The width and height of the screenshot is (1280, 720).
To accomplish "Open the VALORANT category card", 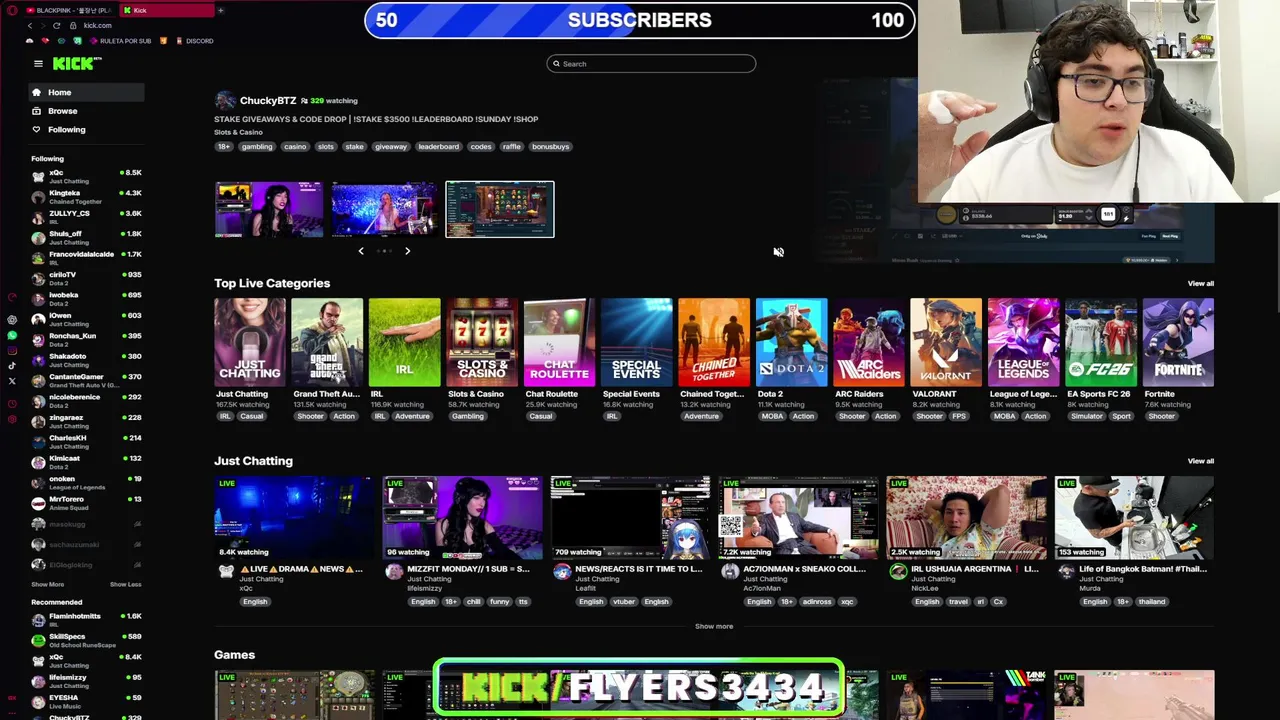I will pos(946,342).
